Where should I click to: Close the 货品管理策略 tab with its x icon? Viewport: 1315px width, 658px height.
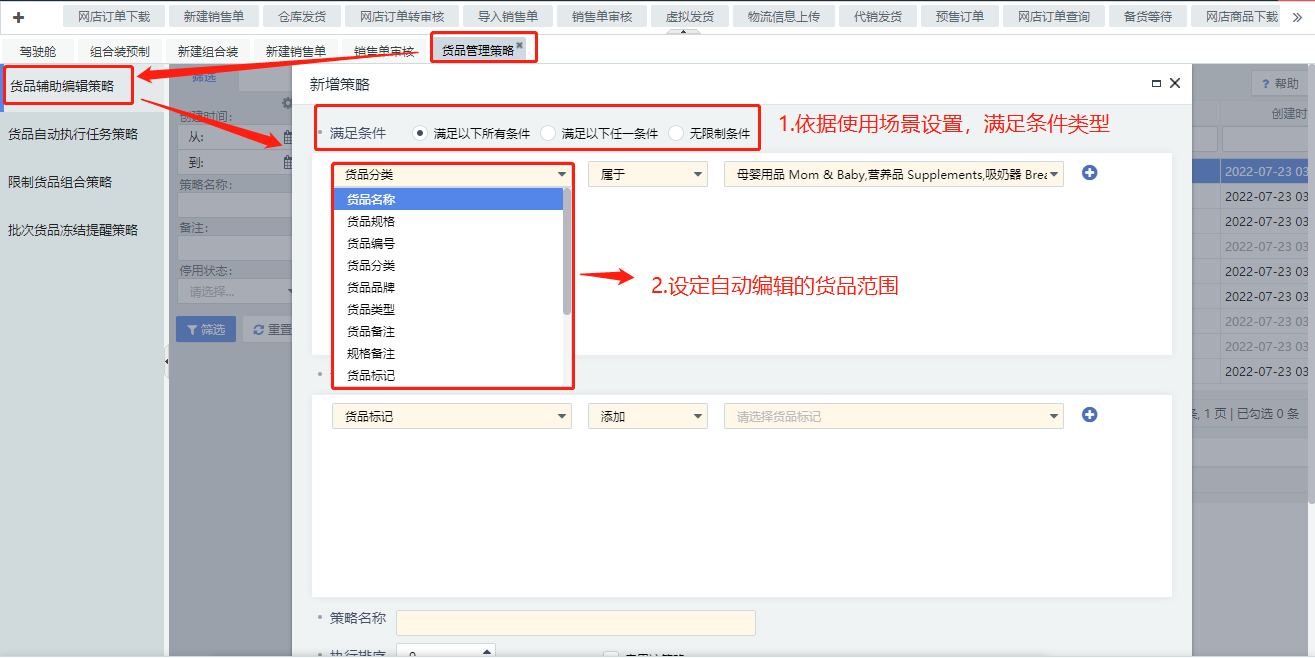[519, 46]
